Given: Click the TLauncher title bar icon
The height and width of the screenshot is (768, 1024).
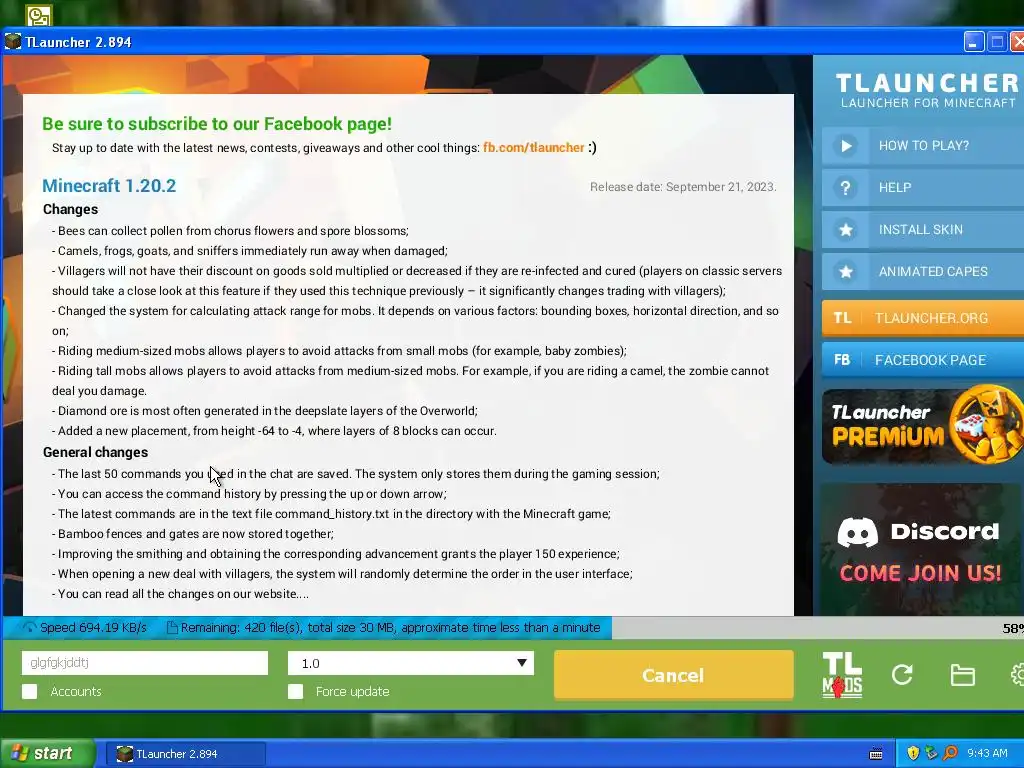Looking at the screenshot, I should pyautogui.click(x=12, y=42).
